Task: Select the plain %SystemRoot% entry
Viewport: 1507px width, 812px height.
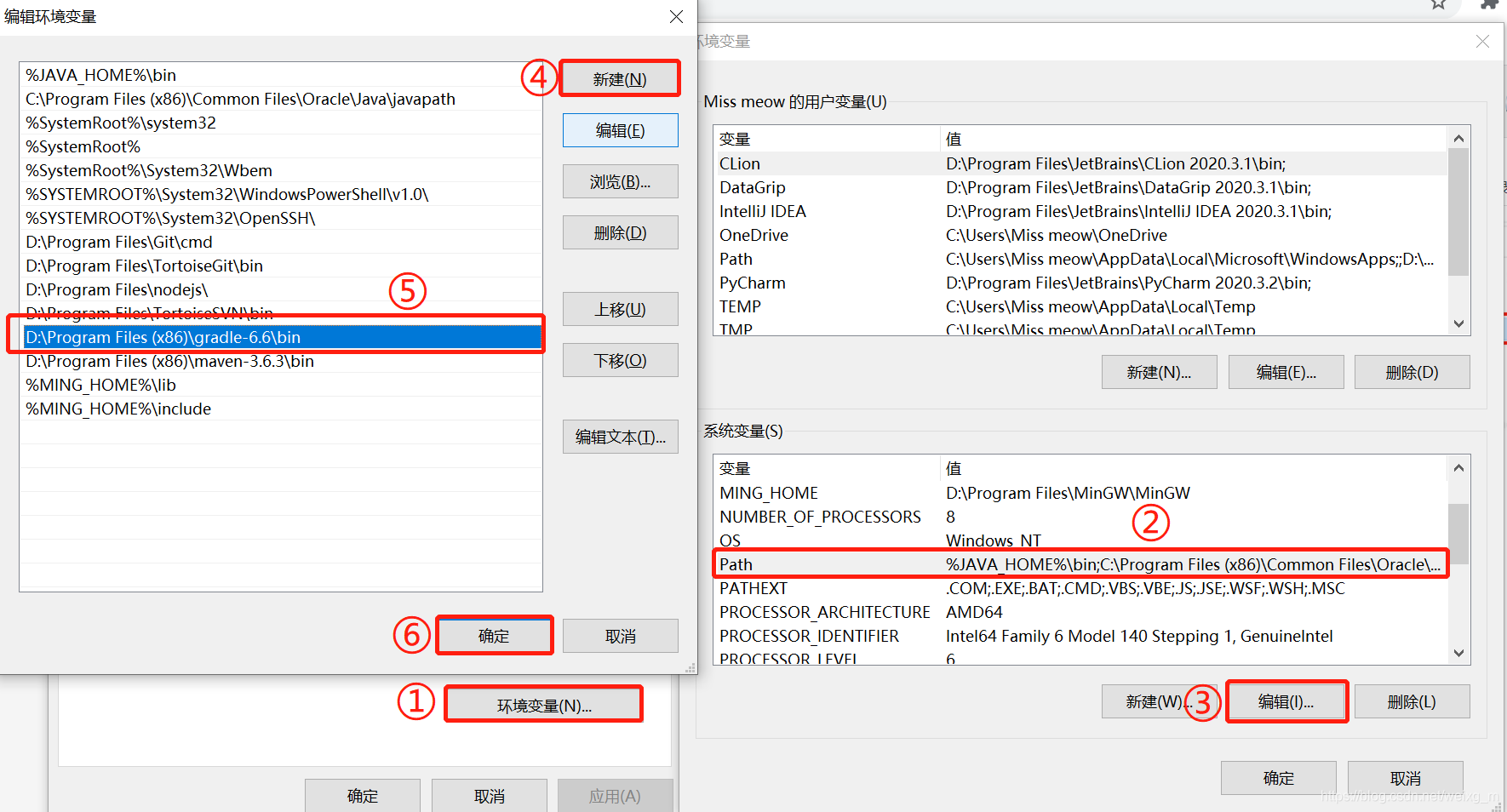Action: 281,146
